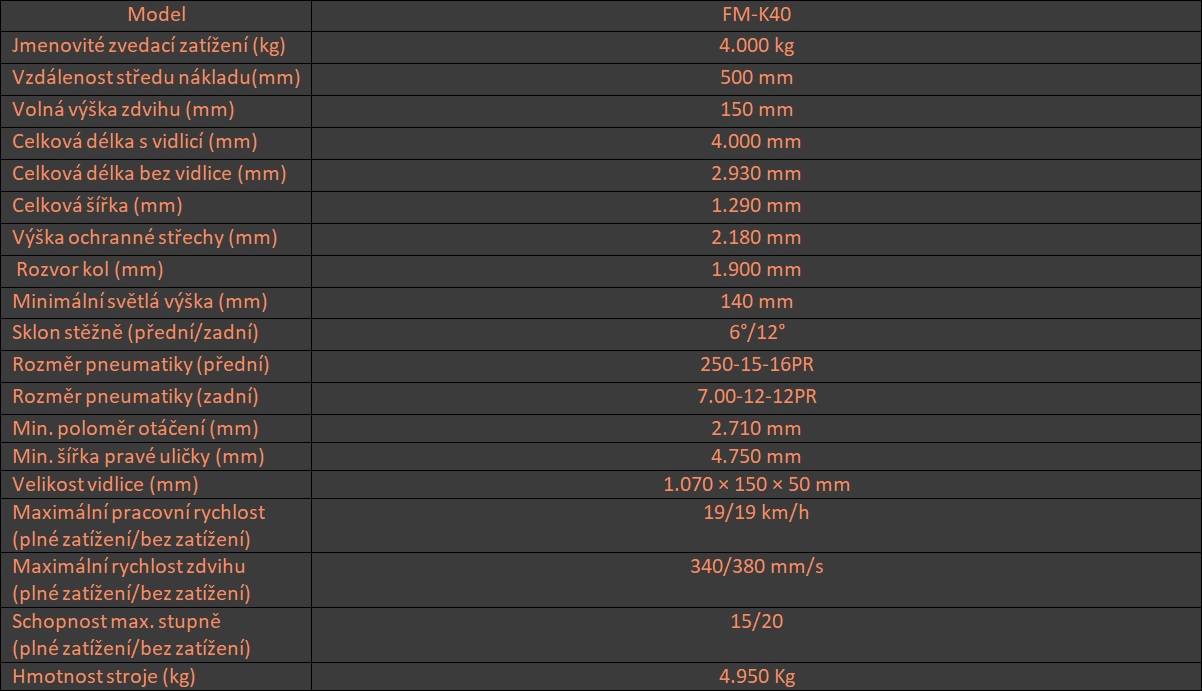Click 'Celková délka bez vidlice (mm)' label
This screenshot has width=1202, height=691.
tap(149, 173)
